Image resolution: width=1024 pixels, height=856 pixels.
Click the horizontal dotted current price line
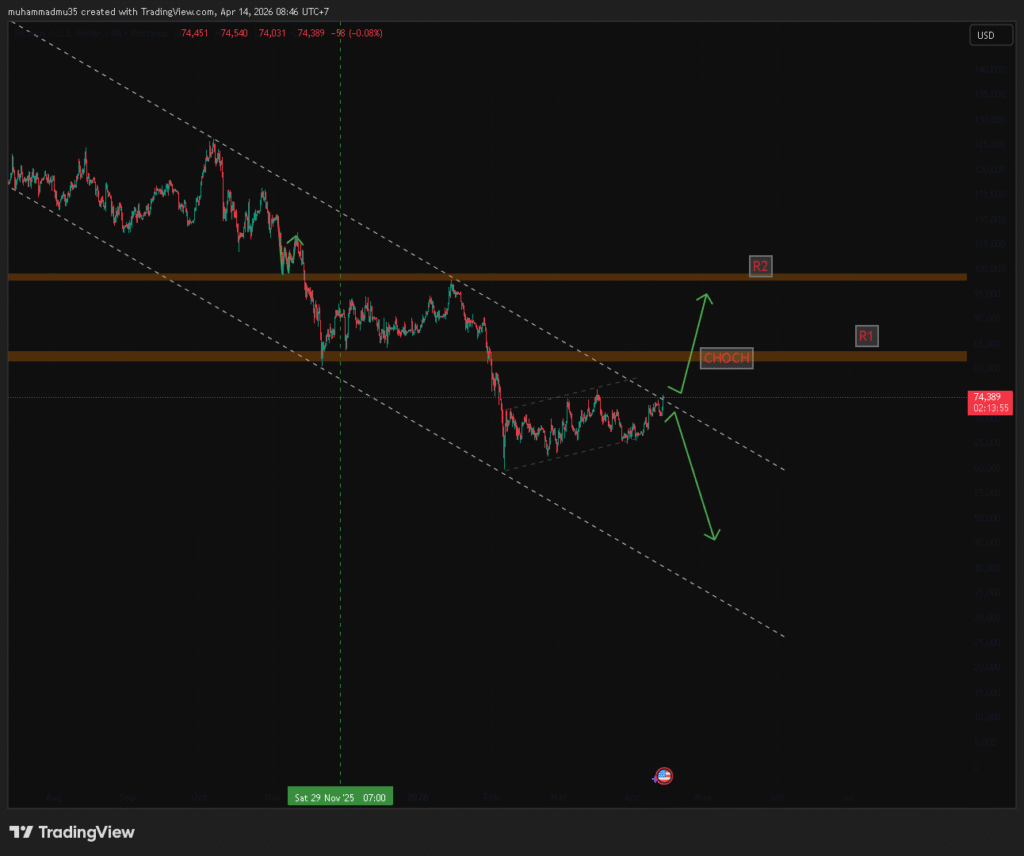point(850,398)
